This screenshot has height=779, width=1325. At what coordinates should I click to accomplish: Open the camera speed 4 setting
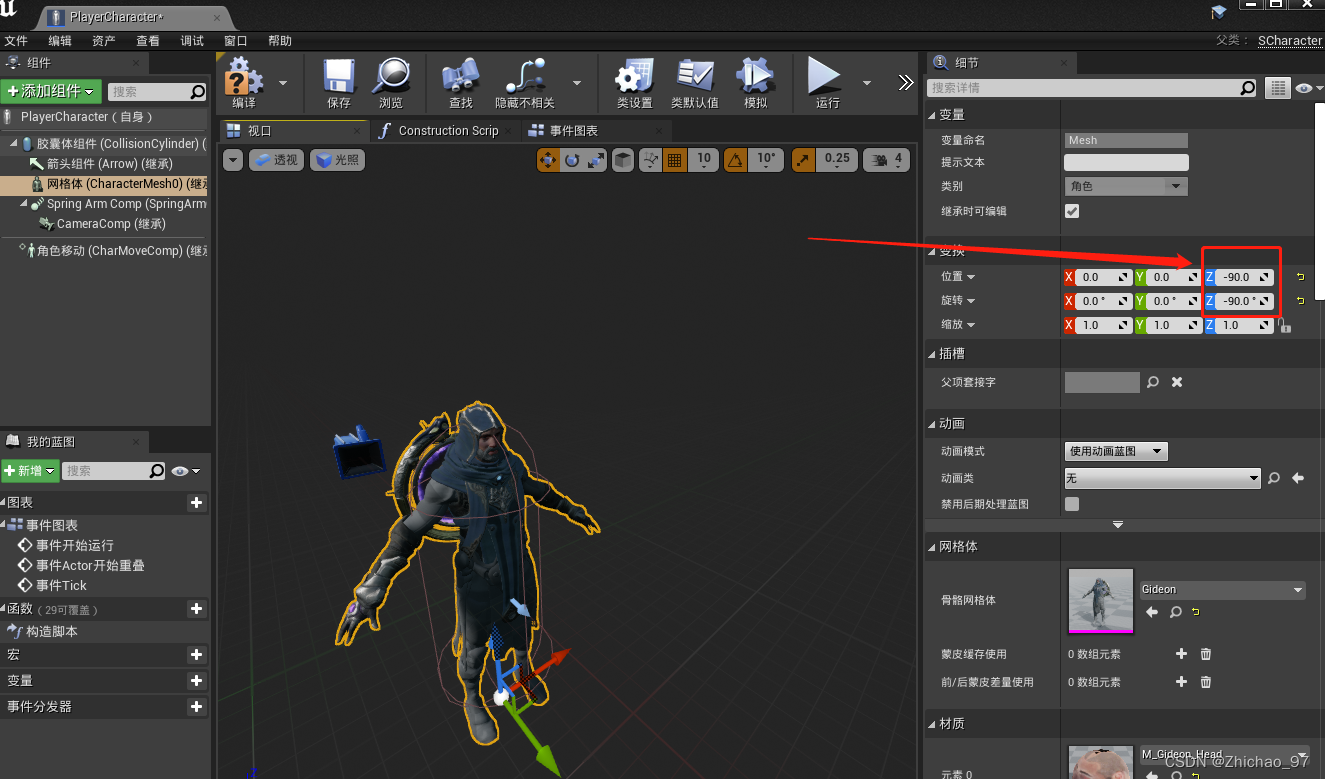[x=887, y=159]
